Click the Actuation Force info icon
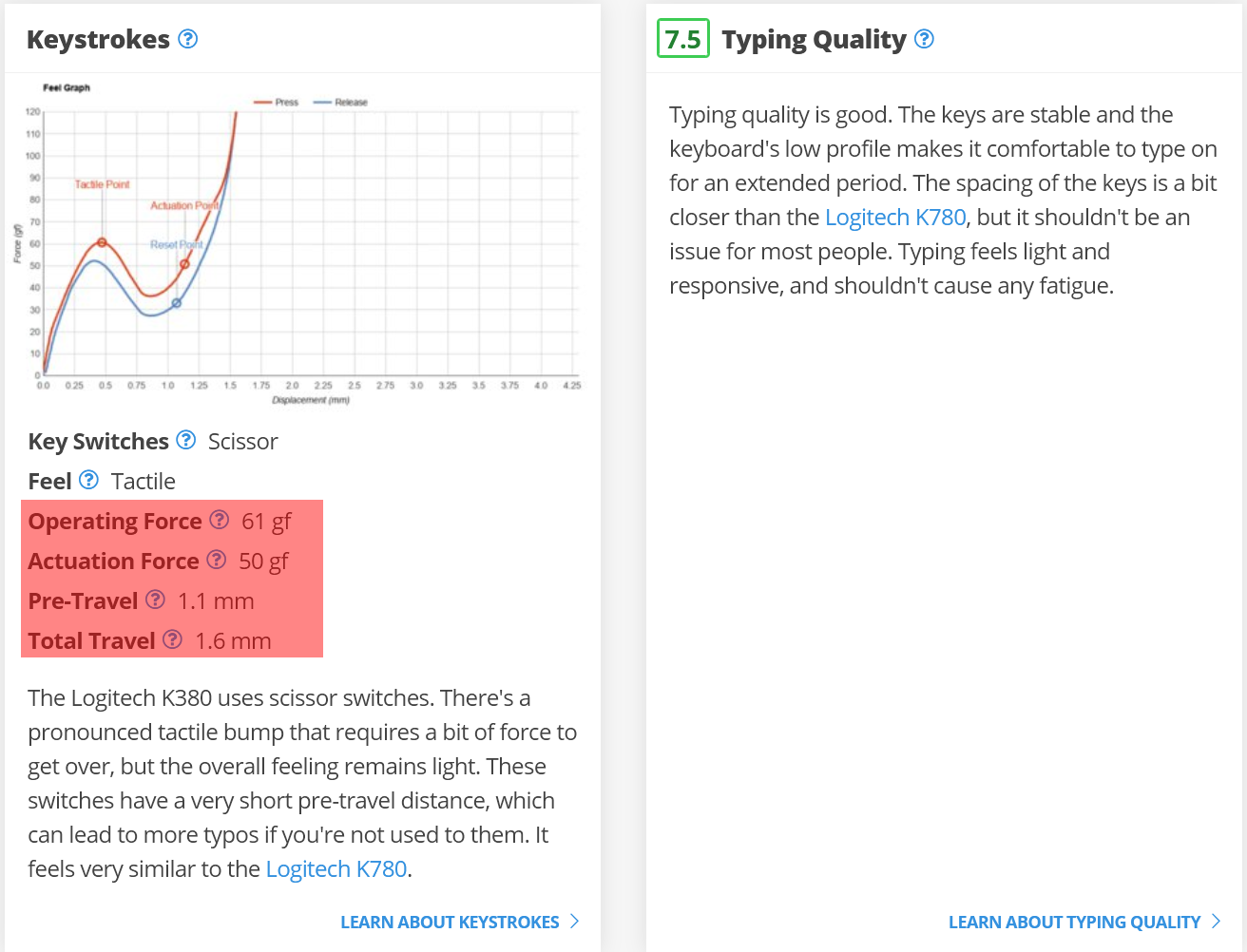The height and width of the screenshot is (952, 1247). (217, 560)
